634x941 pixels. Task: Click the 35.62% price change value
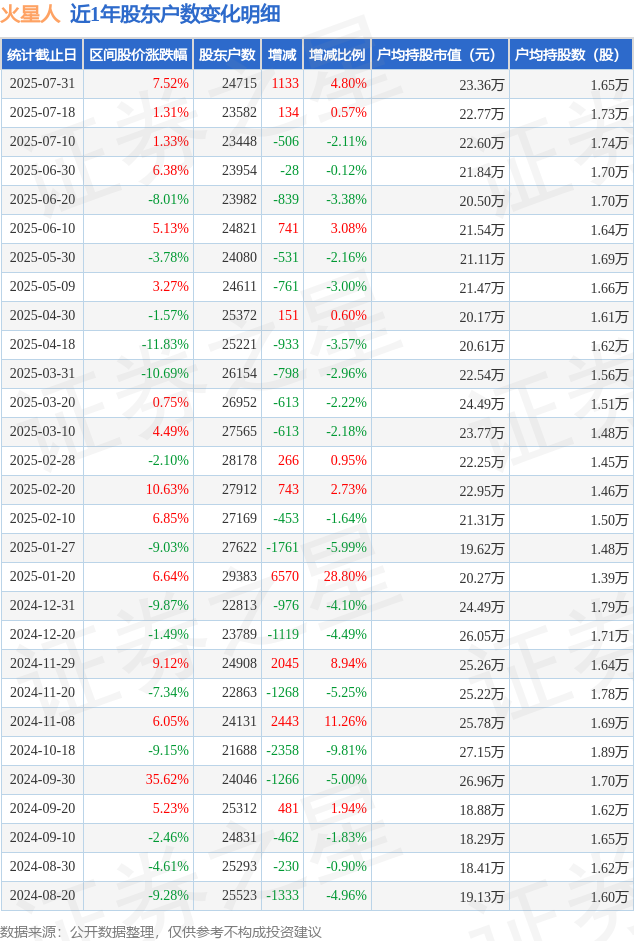[x=167, y=779]
